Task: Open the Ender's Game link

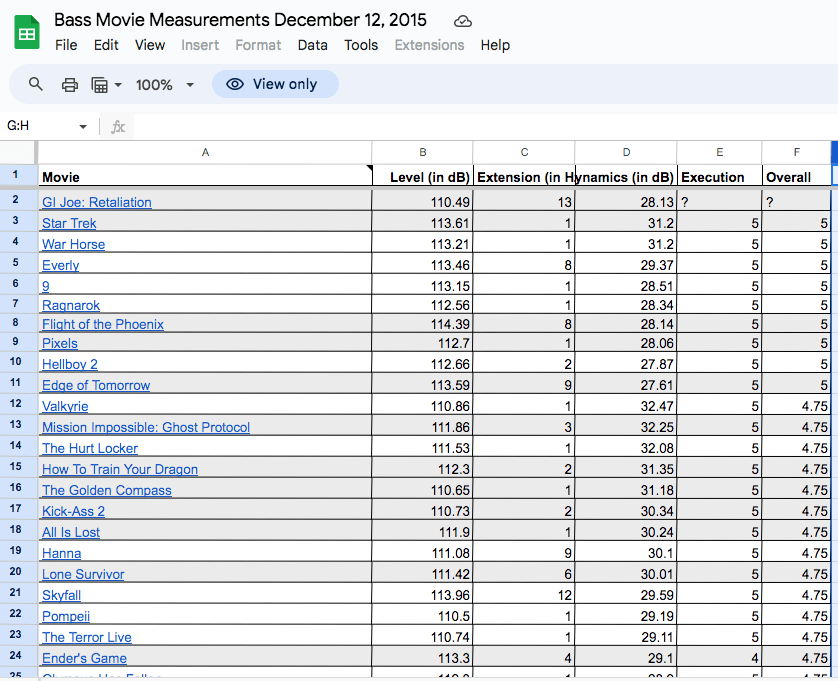Action: 84,658
